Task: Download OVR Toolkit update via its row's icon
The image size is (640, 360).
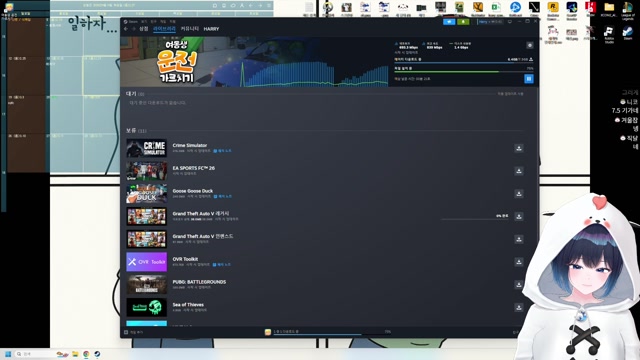Action: click(519, 262)
